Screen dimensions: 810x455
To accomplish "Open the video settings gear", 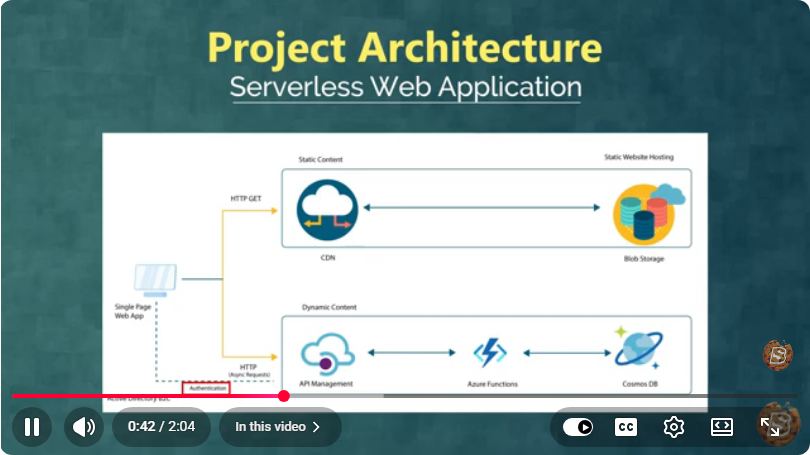I will pos(674,427).
